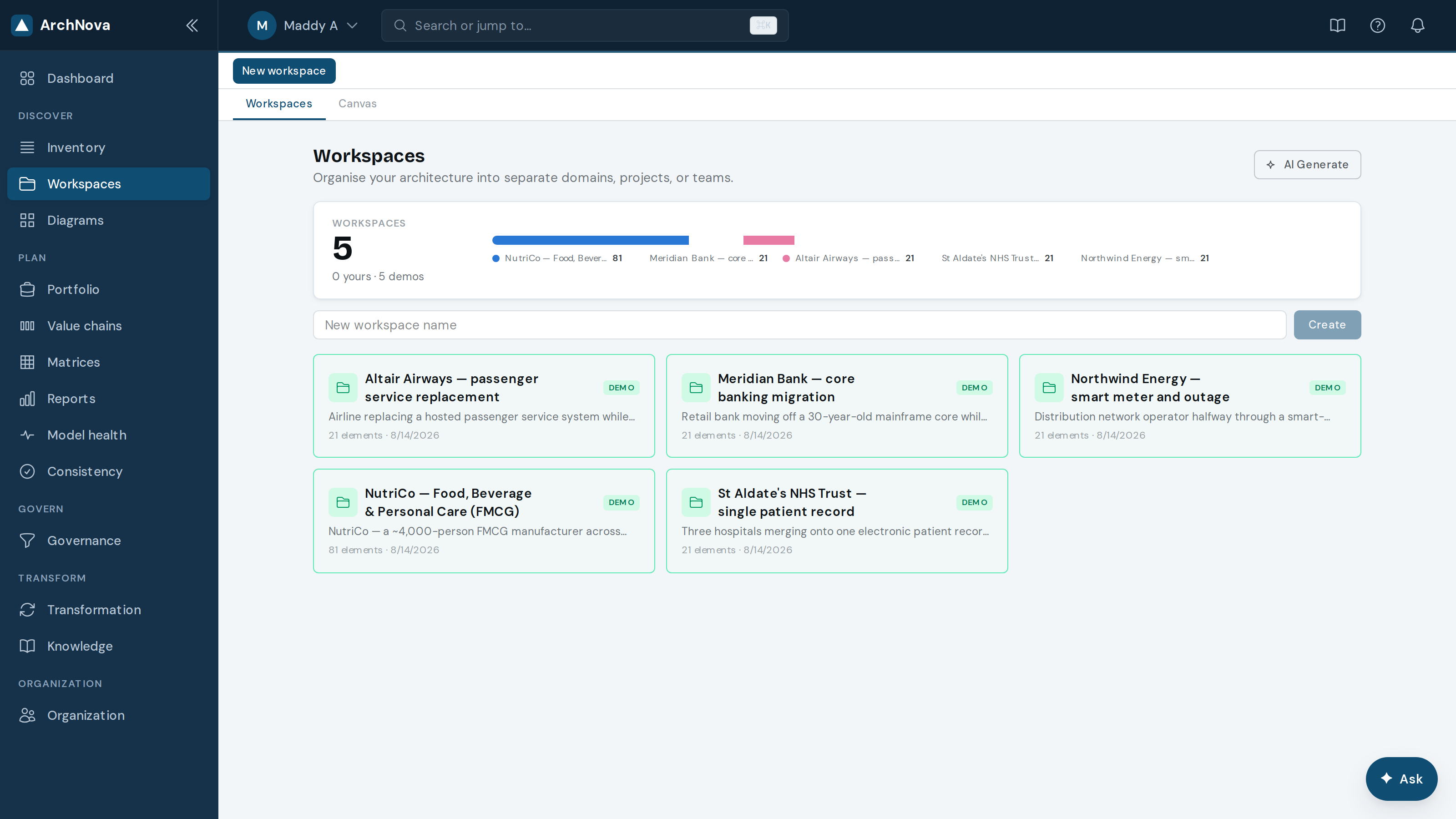Click "81 elements · 8/14/2026" text

[x=384, y=550]
